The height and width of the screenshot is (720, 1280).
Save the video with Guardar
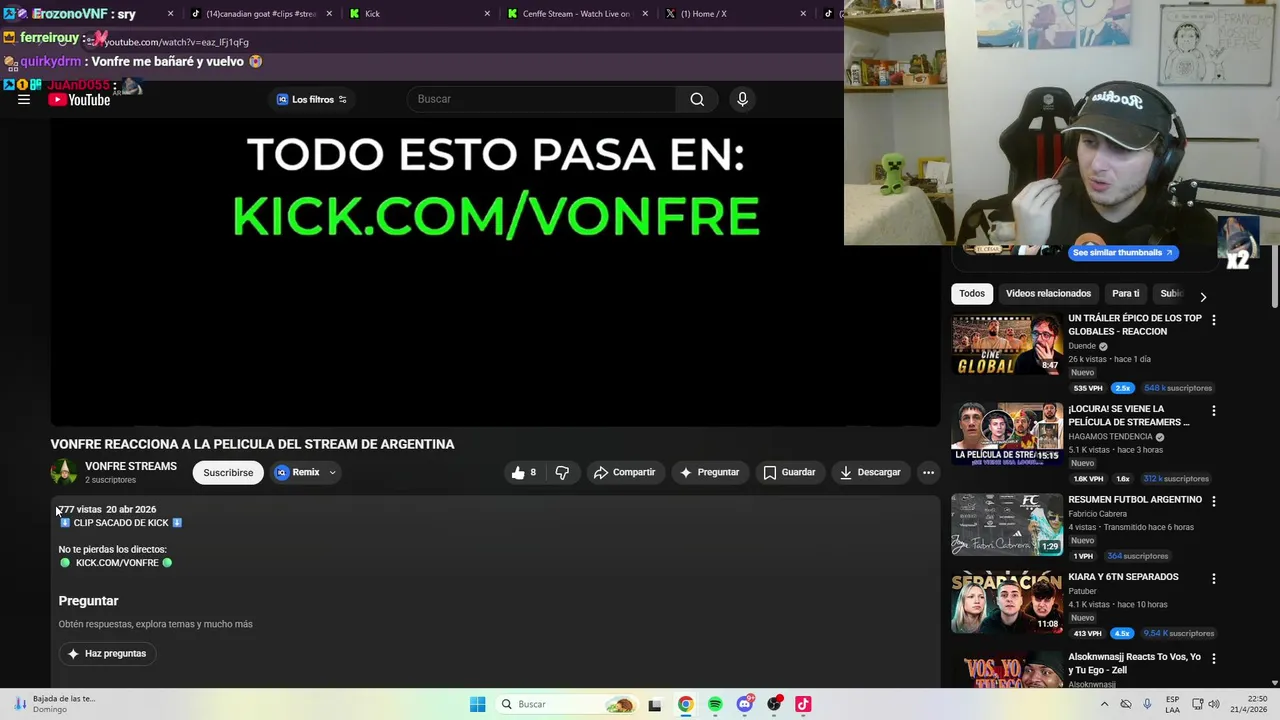[789, 472]
